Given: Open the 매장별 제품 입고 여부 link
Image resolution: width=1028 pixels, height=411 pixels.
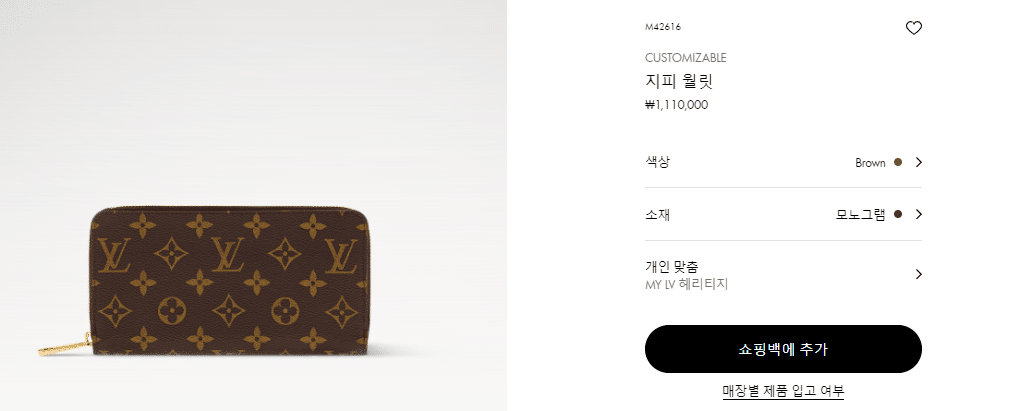Looking at the screenshot, I should [783, 391].
